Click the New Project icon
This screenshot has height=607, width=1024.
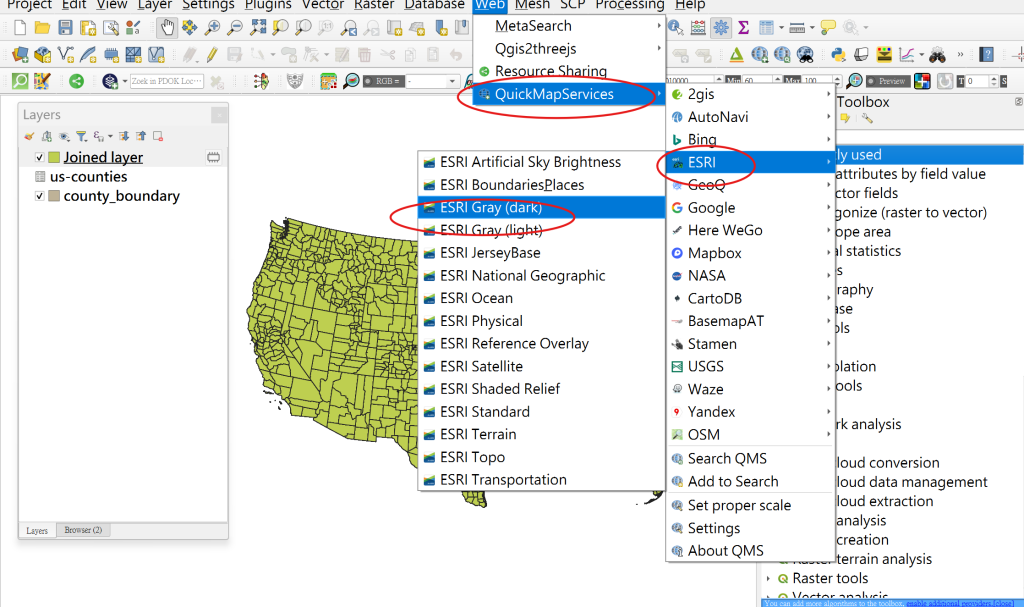click(20, 27)
